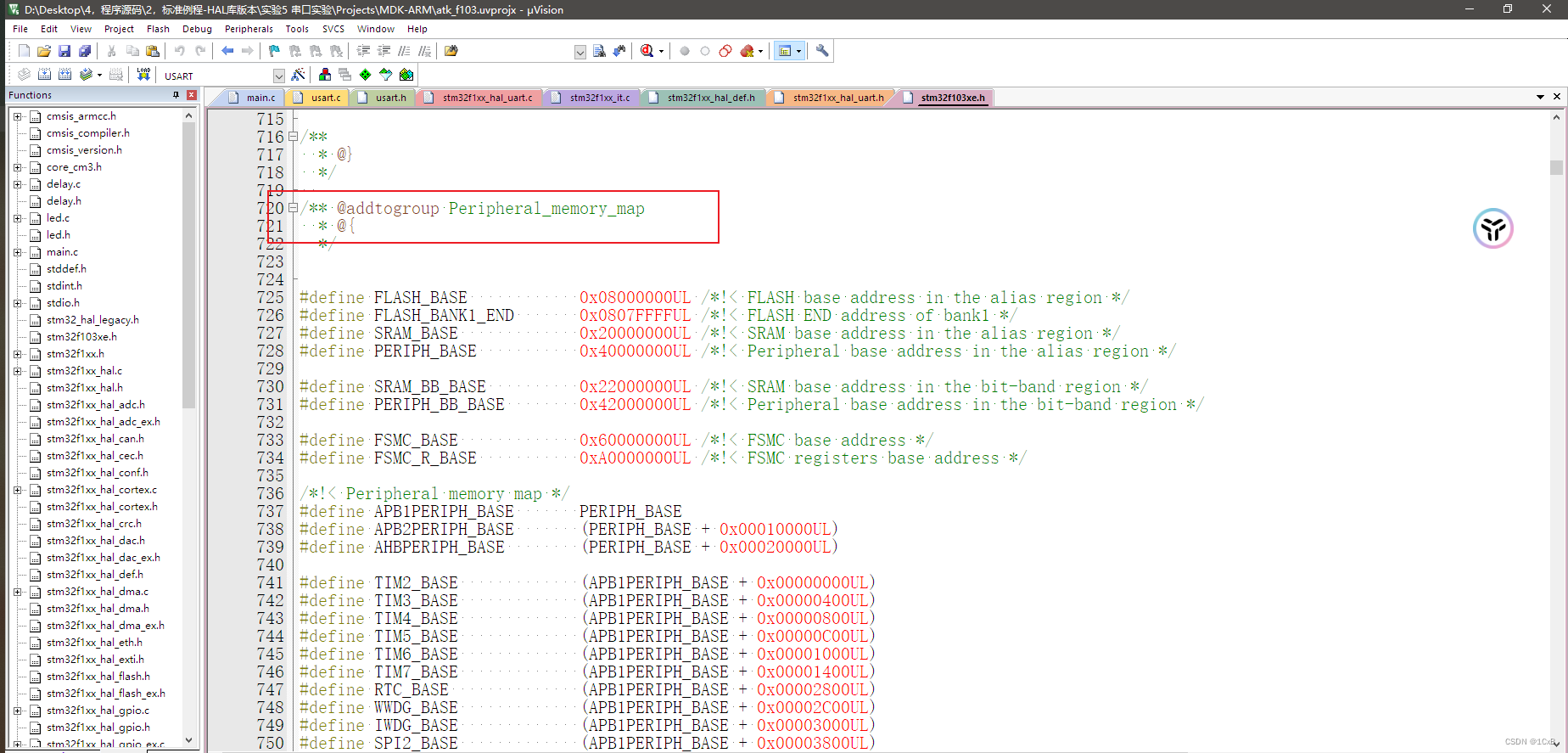Open the File menu
1568x753 pixels.
click(x=20, y=29)
